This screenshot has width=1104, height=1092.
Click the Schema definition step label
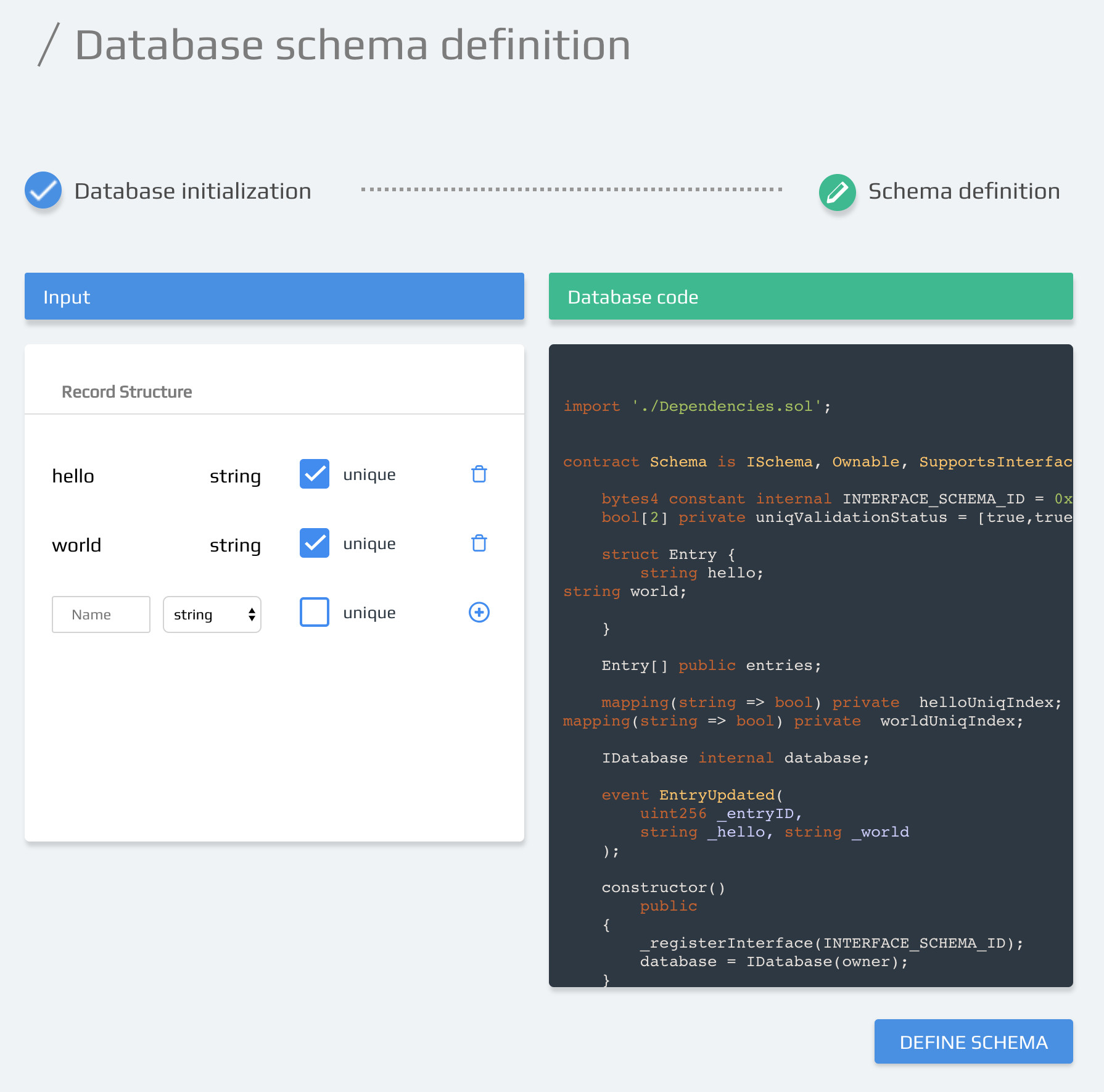965,191
